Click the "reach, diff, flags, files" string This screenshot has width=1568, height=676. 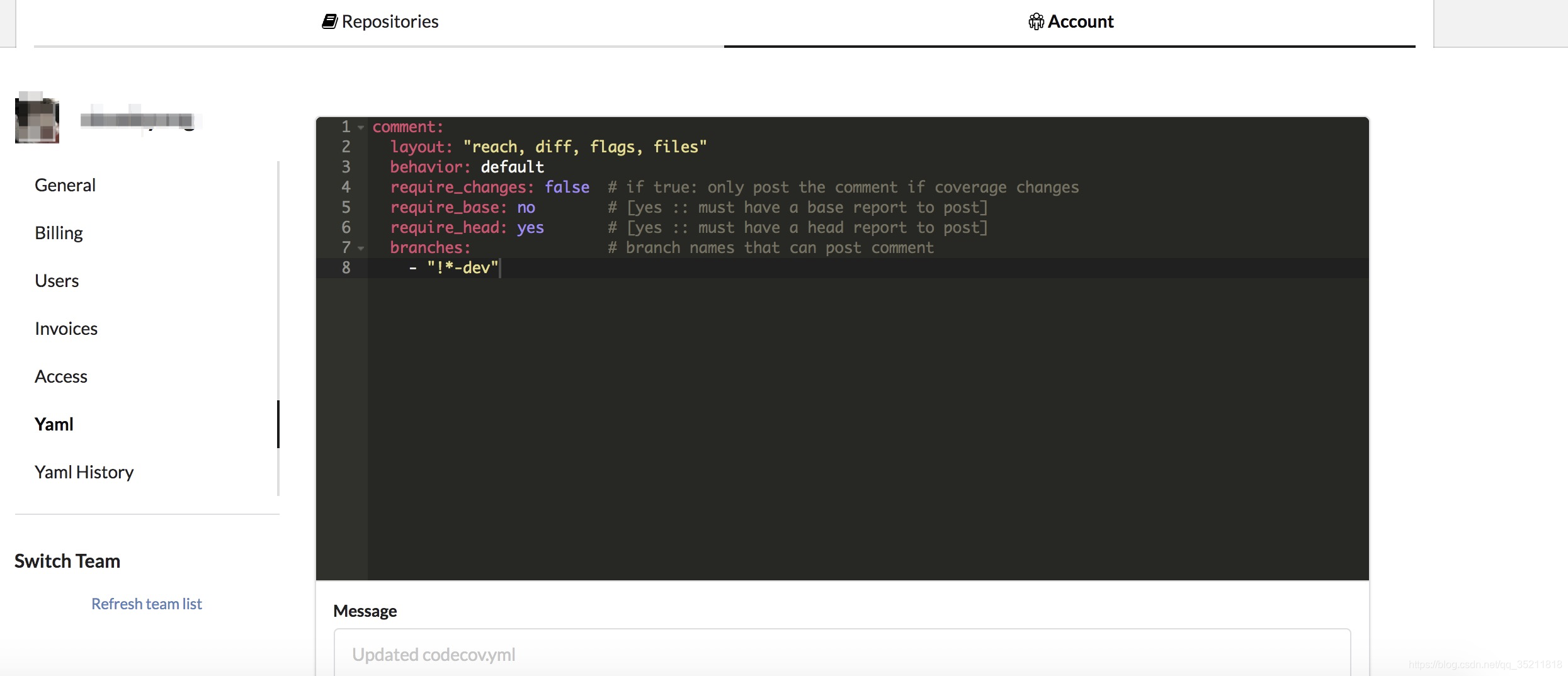585,147
